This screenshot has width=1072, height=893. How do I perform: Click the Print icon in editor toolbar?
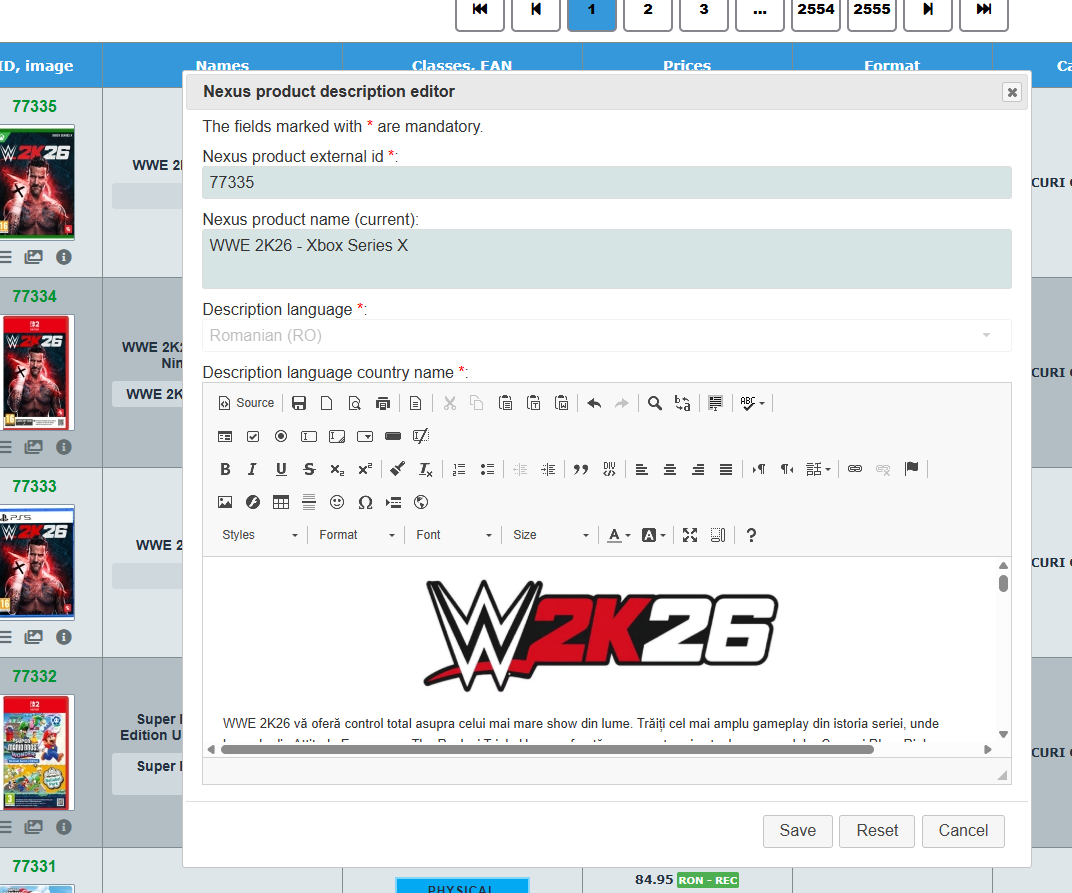(x=382, y=403)
